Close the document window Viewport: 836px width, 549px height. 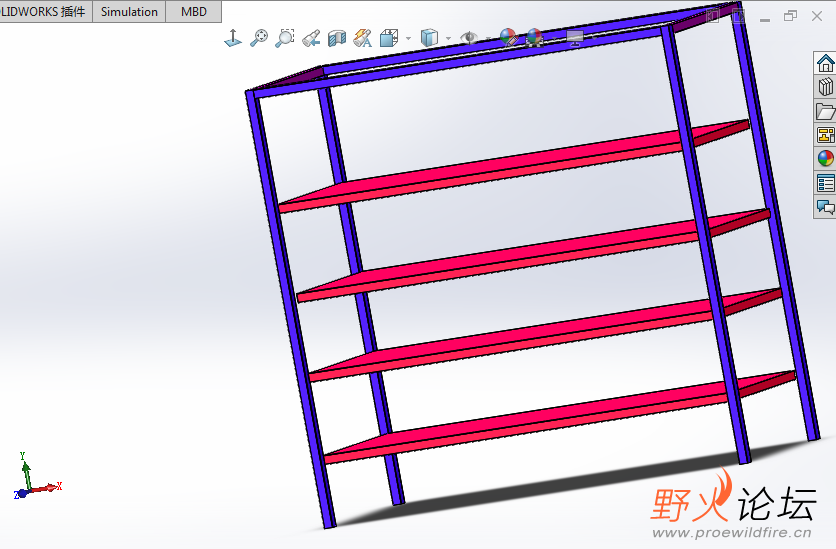tap(816, 16)
